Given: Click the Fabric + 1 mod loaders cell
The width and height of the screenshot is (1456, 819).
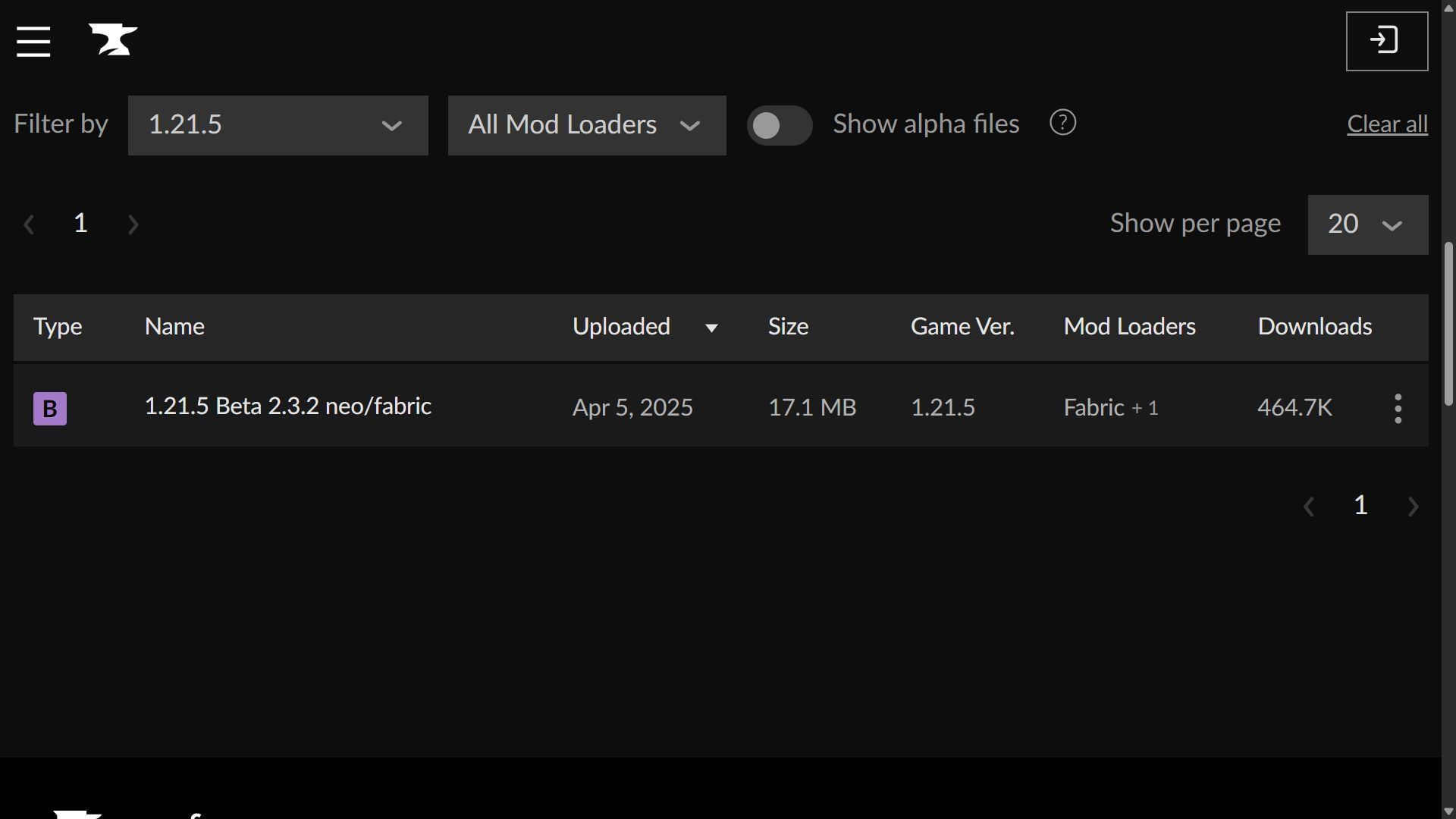Looking at the screenshot, I should tap(1110, 408).
